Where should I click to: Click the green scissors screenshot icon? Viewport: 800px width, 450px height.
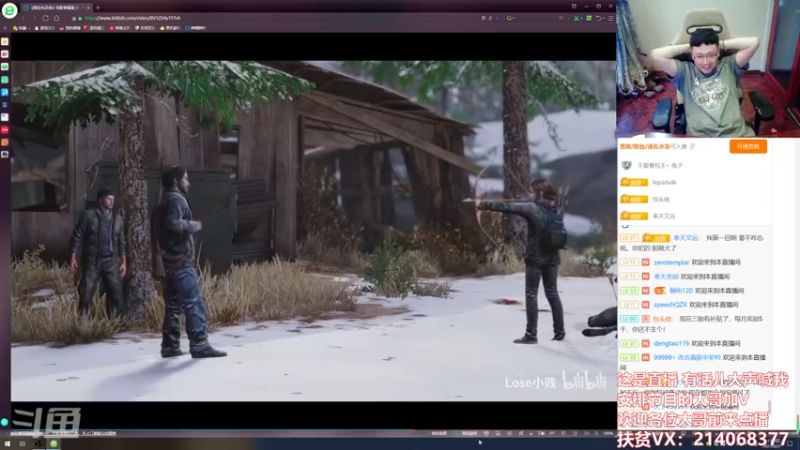click(x=577, y=18)
